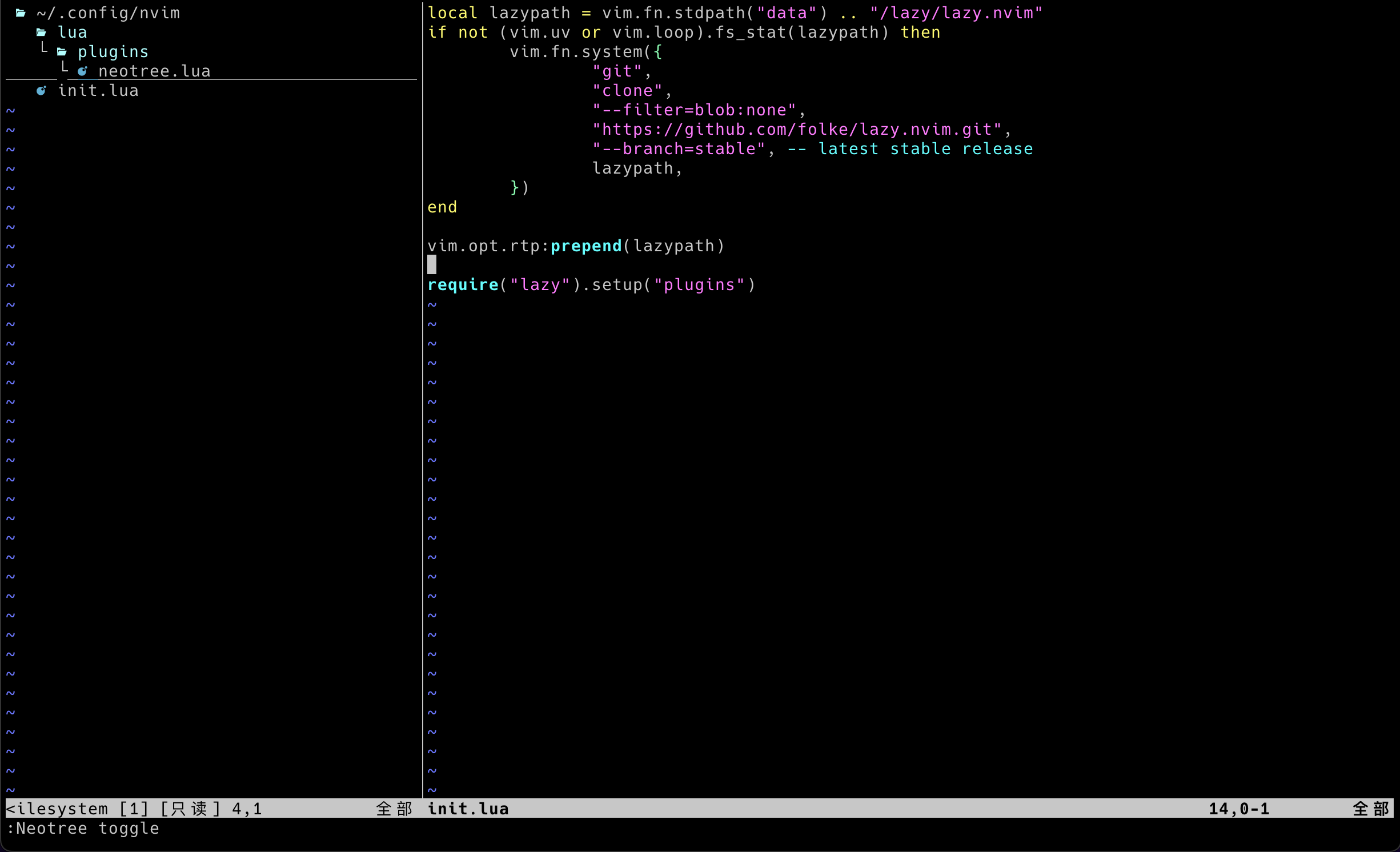Image resolution: width=1400 pixels, height=852 pixels.
Task: Click the block cursor on the empty line 14
Action: click(x=432, y=264)
